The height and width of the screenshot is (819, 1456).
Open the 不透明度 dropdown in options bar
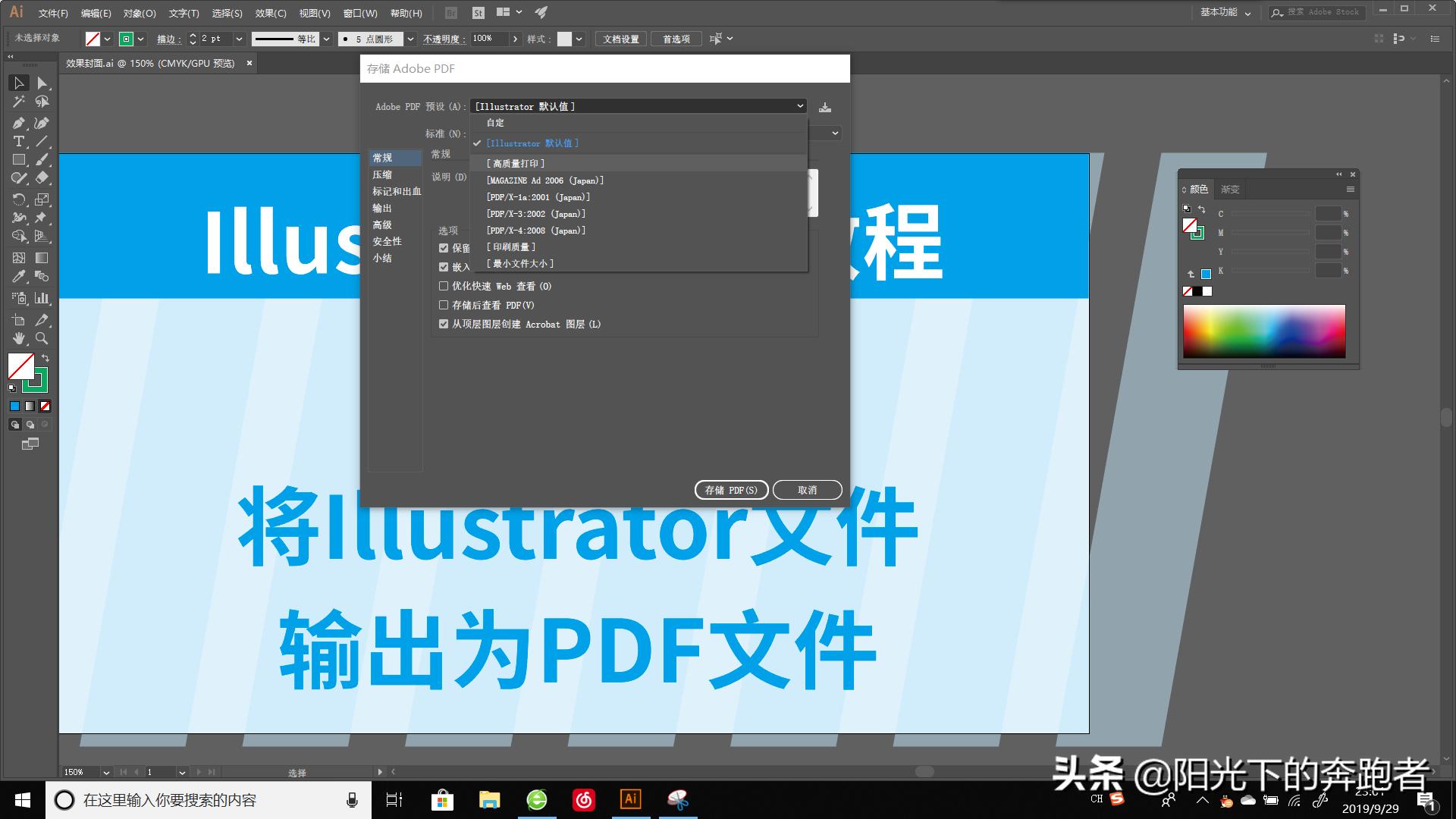point(515,39)
